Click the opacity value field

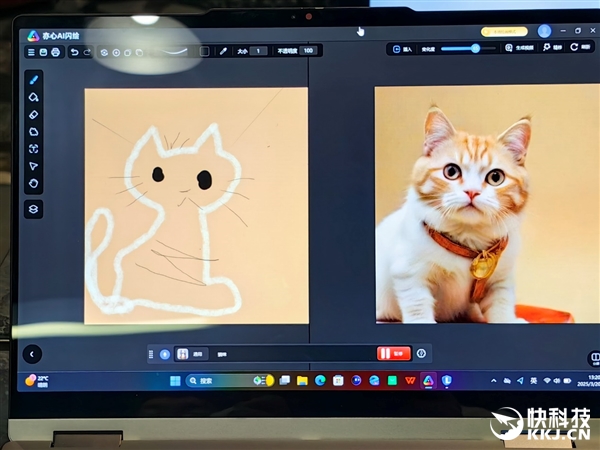(308, 51)
